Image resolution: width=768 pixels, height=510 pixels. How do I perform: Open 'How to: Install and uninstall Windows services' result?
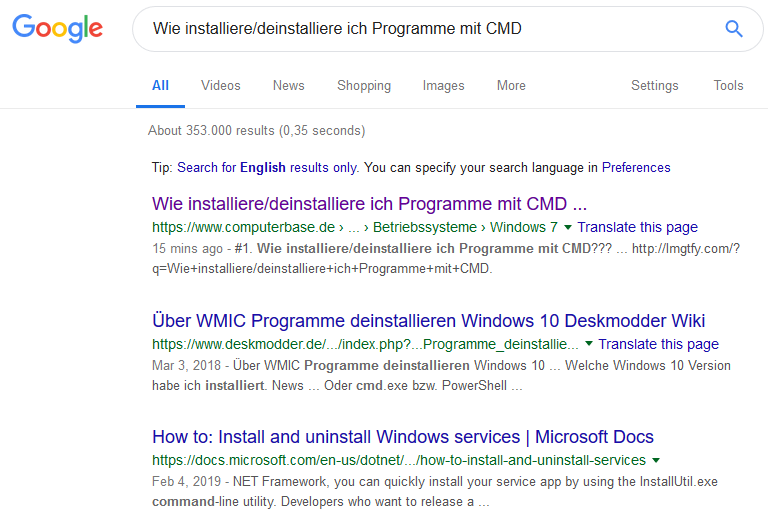pyautogui.click(x=403, y=437)
